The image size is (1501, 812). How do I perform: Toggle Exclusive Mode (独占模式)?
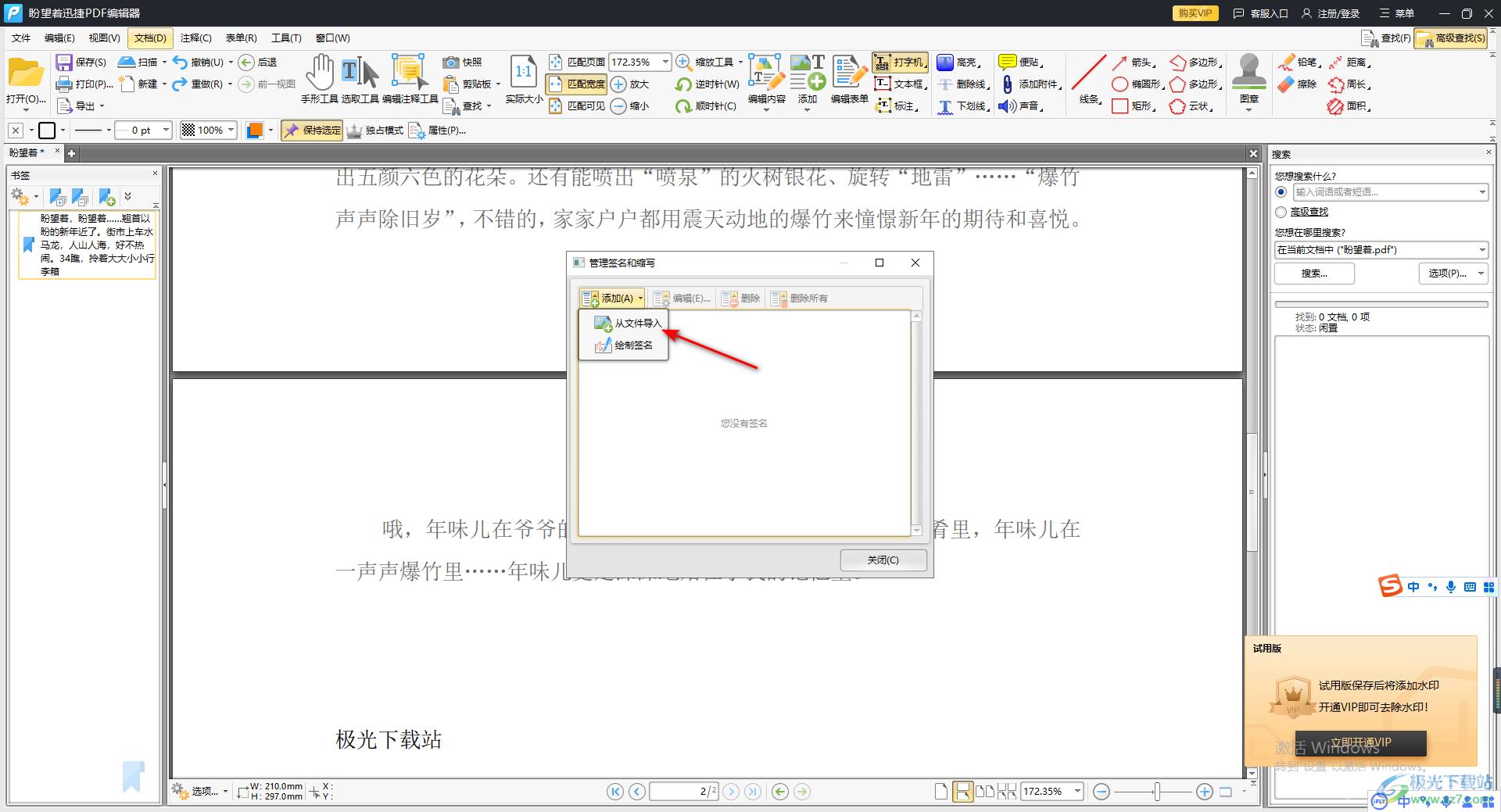375,131
